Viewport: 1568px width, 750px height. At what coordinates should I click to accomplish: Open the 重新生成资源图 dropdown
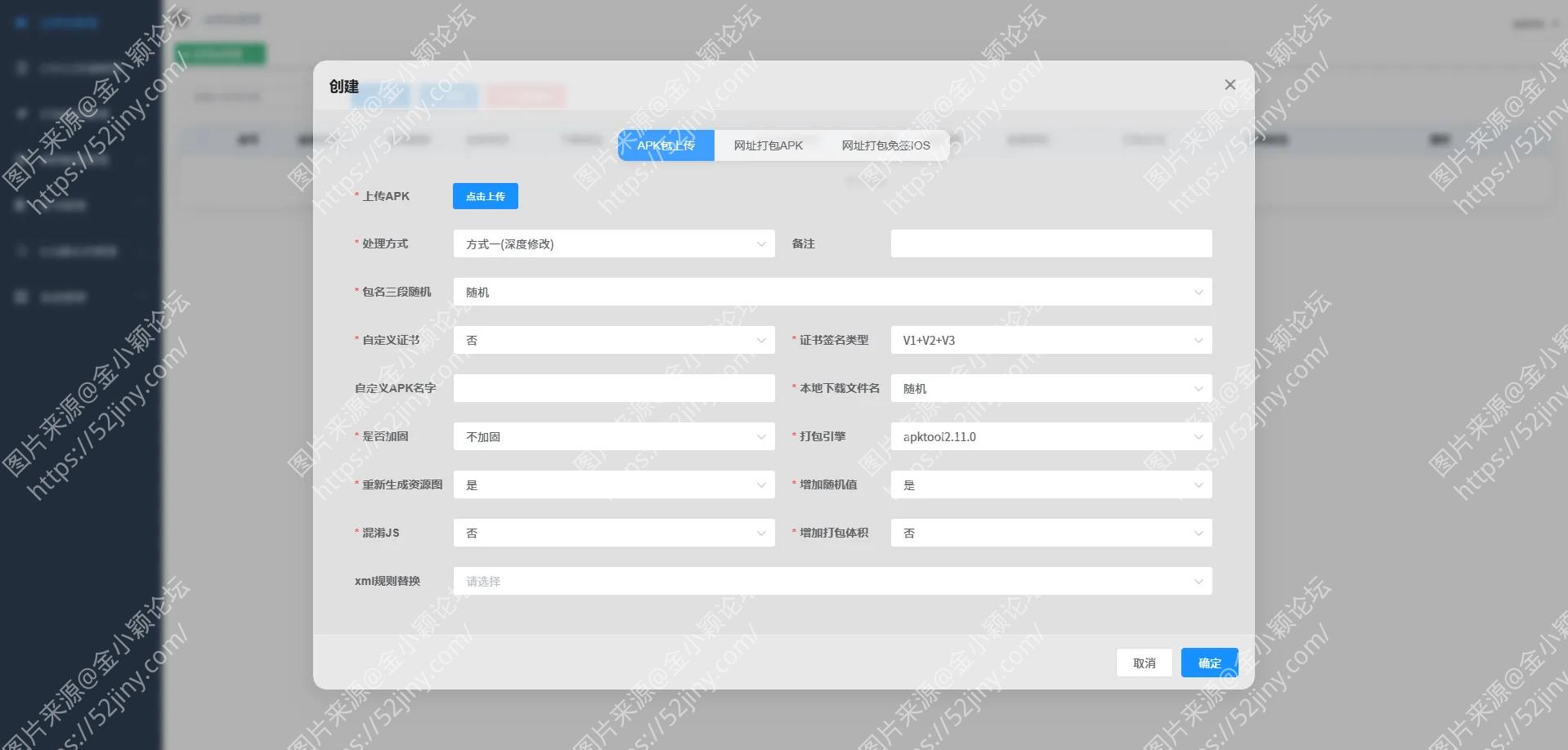(x=613, y=484)
